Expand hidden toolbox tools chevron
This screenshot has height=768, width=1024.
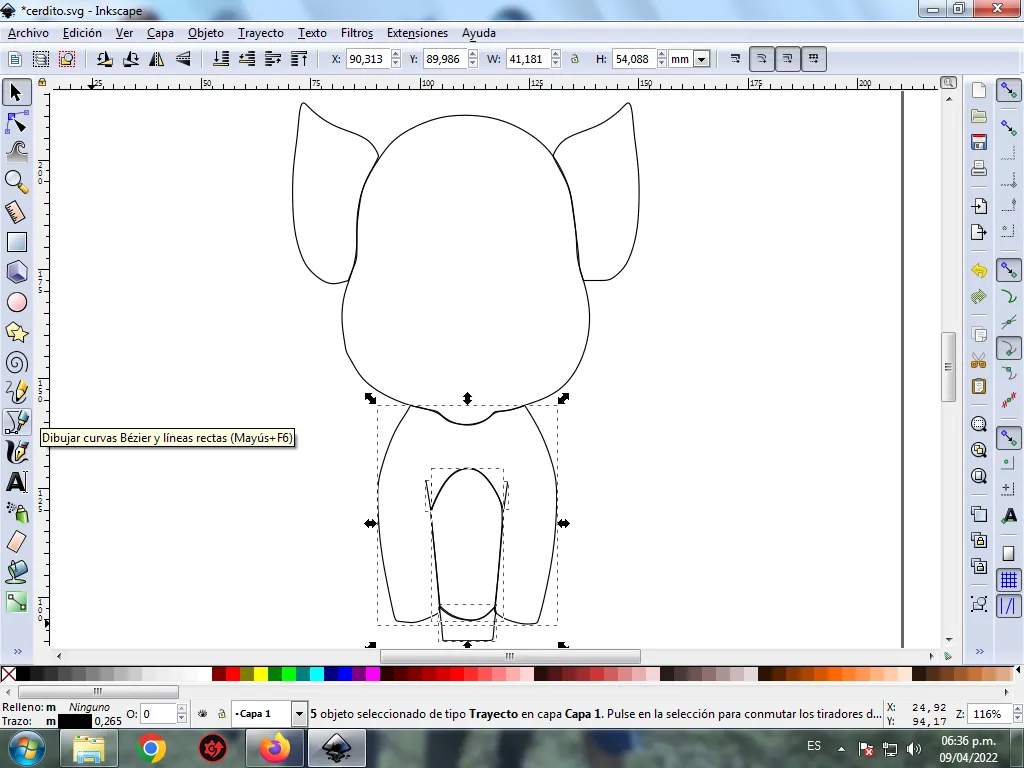pos(18,651)
